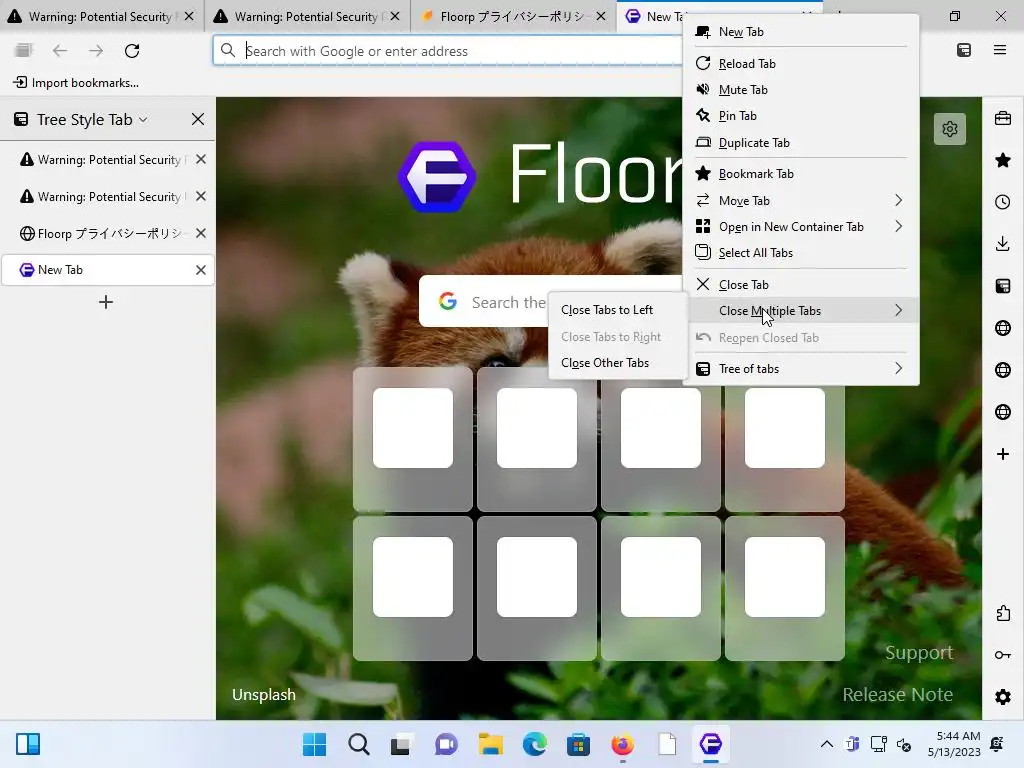Select Close Tabs to Left submenu item
1024x768 pixels.
[618, 310]
